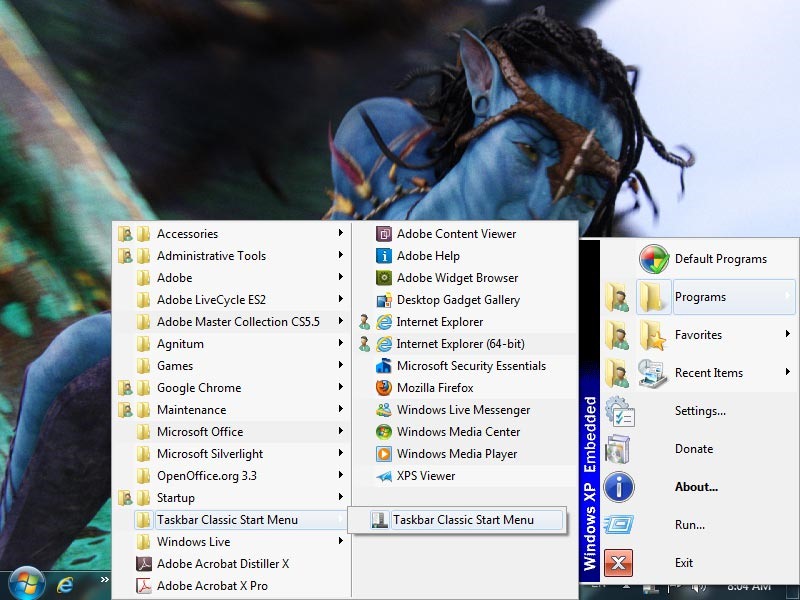Click the XPS Viewer icon
Image resolution: width=800 pixels, height=600 pixels.
point(384,476)
